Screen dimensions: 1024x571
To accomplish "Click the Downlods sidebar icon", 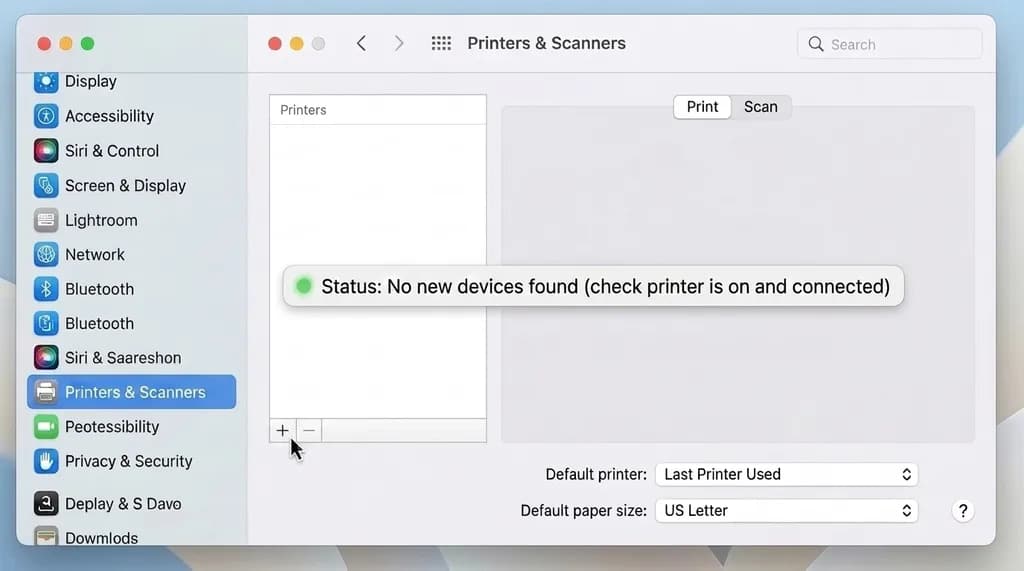I will point(46,536).
